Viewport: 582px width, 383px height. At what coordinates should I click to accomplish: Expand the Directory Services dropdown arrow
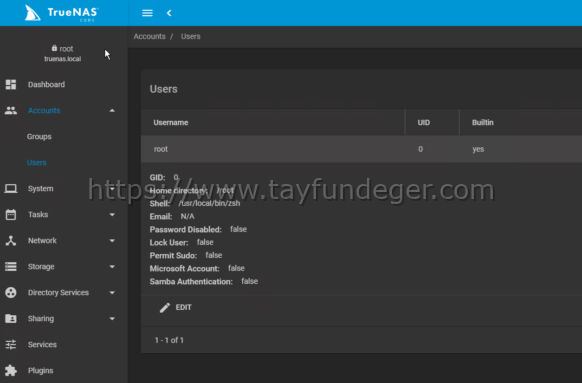click(112, 292)
